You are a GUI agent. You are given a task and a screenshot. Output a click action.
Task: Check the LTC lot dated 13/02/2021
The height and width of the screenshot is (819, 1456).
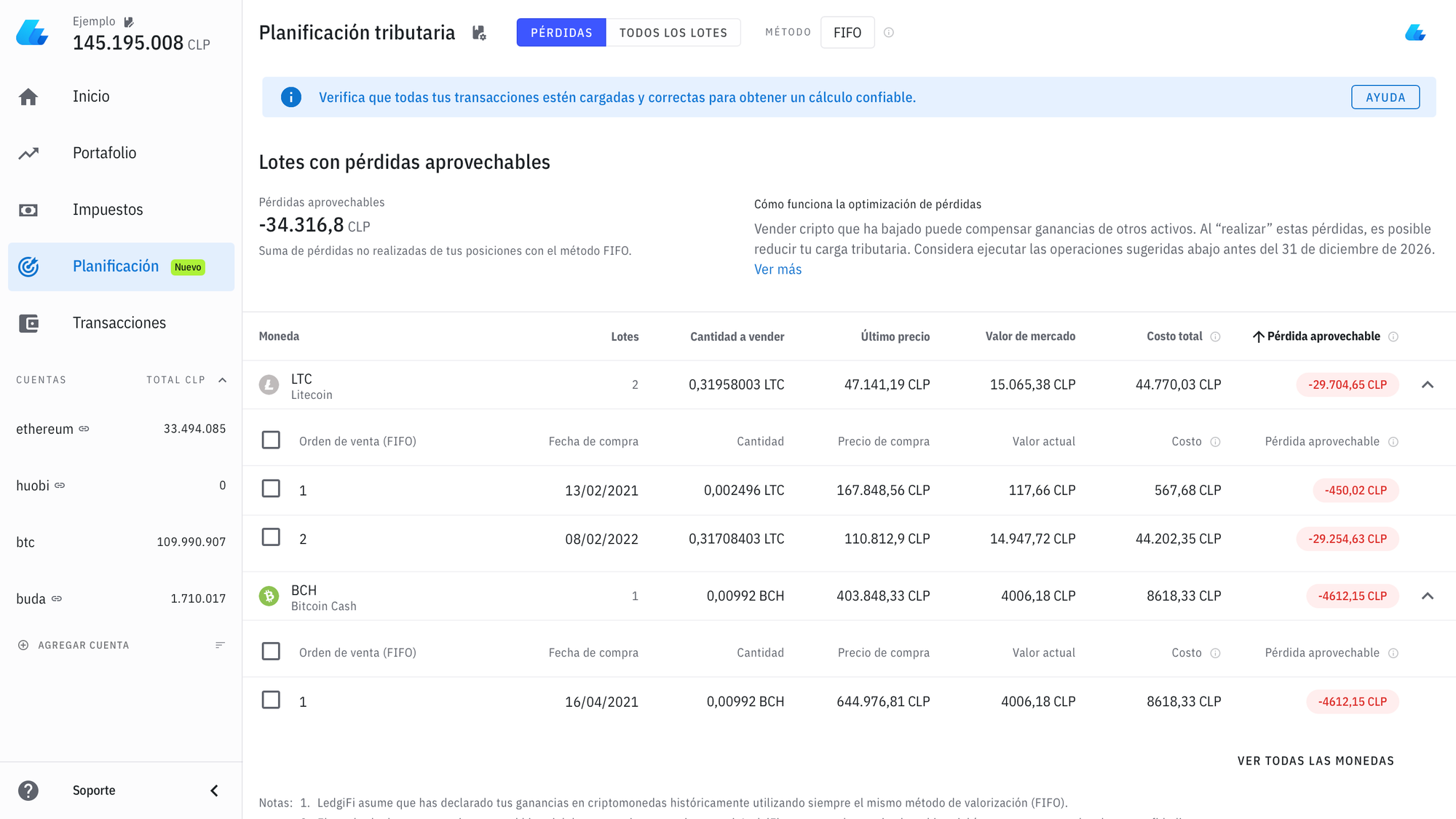click(x=271, y=488)
